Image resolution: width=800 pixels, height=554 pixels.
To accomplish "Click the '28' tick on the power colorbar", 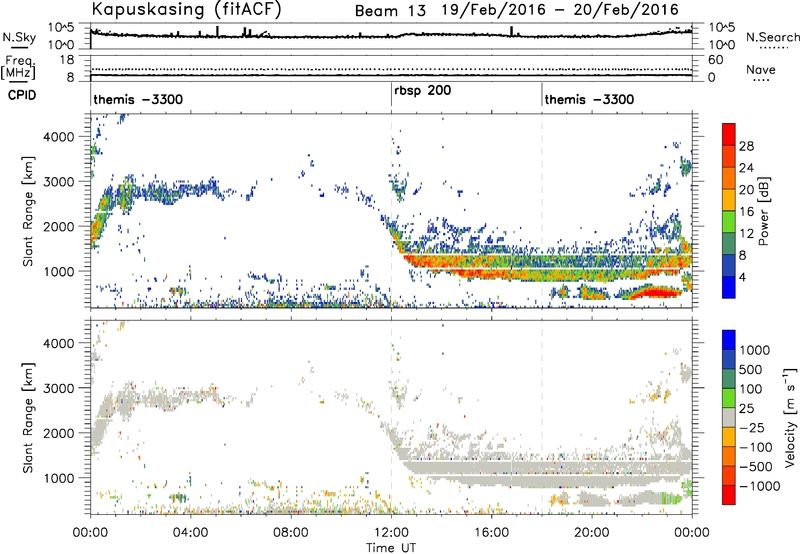I will pyautogui.click(x=746, y=146).
